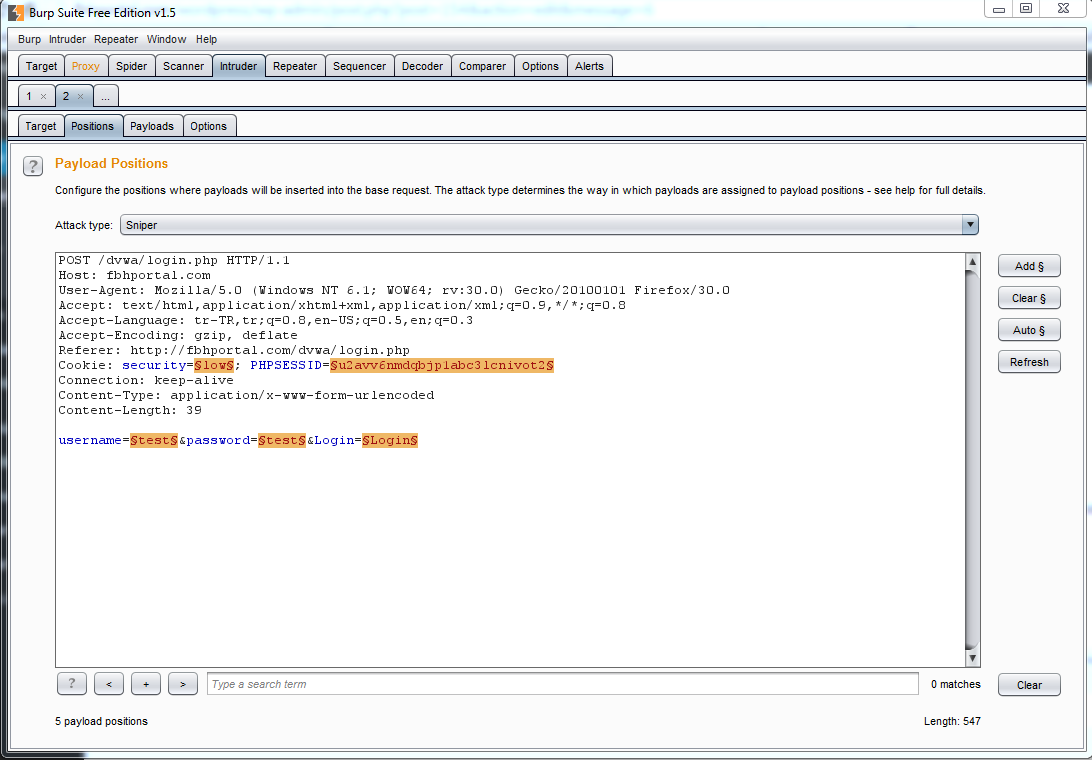The height and width of the screenshot is (760, 1092).
Task: Switch to the Sequencer tab
Action: click(359, 66)
